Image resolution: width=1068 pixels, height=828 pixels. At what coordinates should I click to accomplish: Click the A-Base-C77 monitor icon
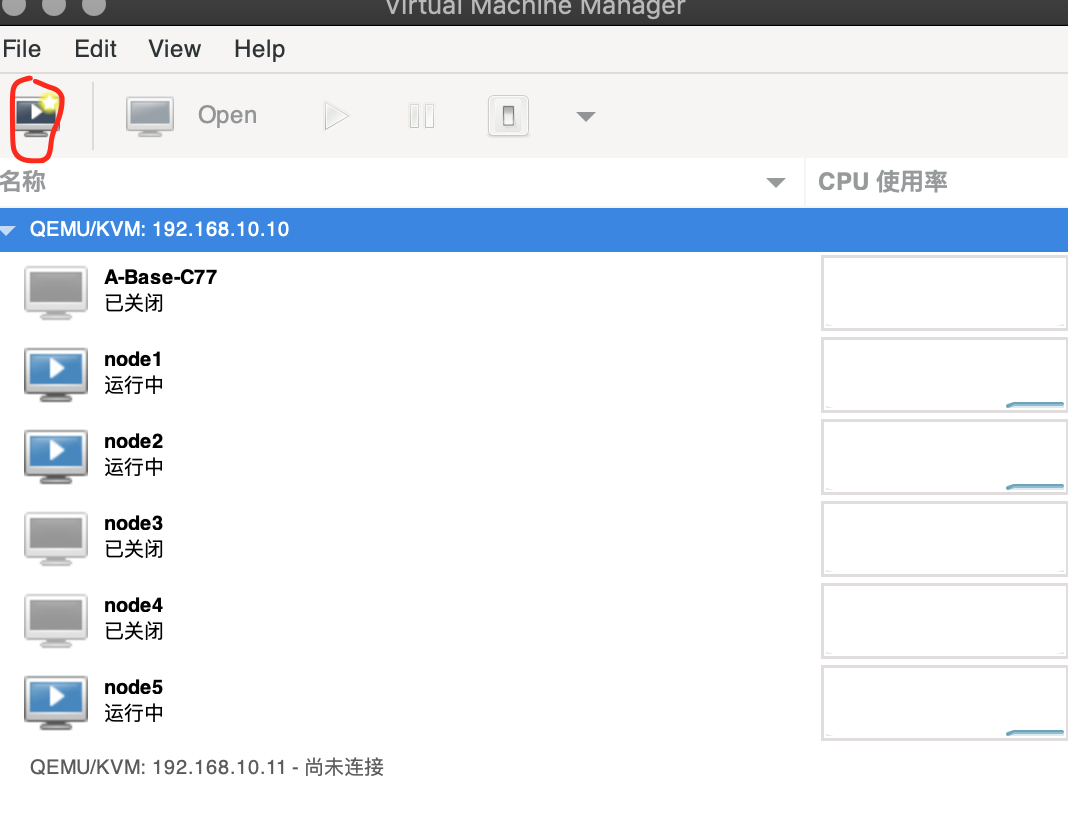point(56,293)
